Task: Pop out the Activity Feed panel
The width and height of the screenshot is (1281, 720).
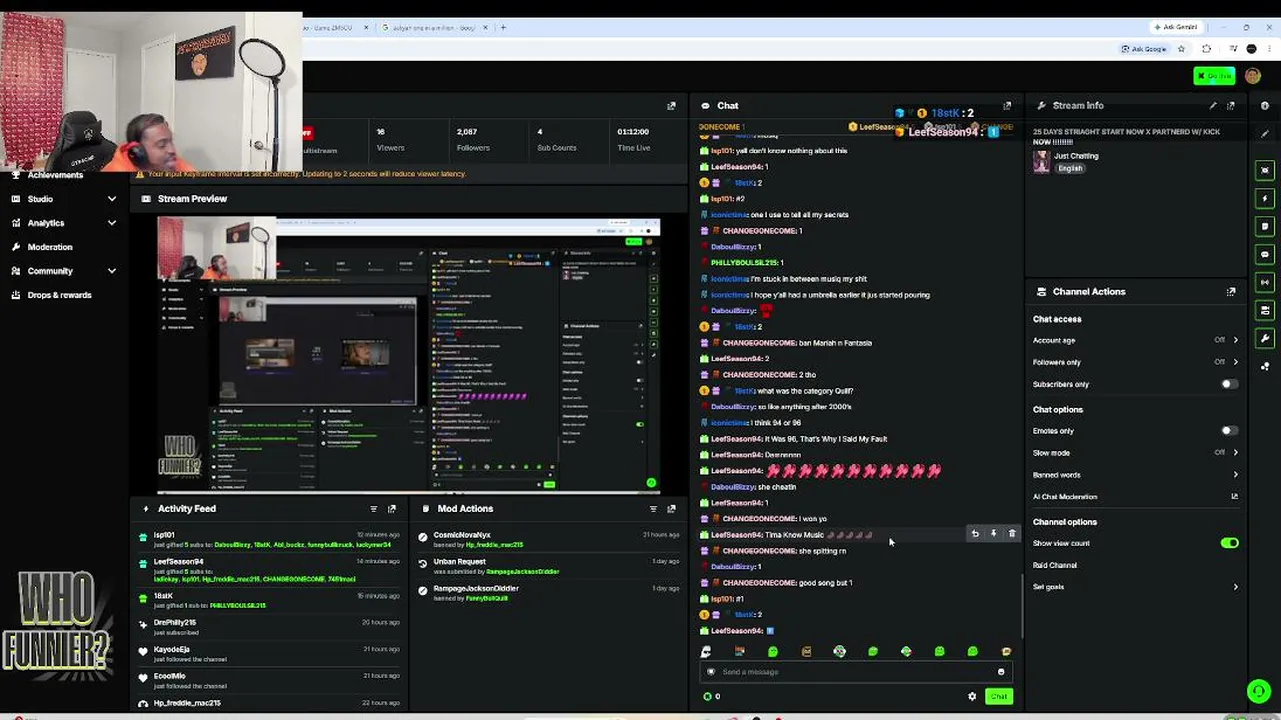Action: [392, 509]
